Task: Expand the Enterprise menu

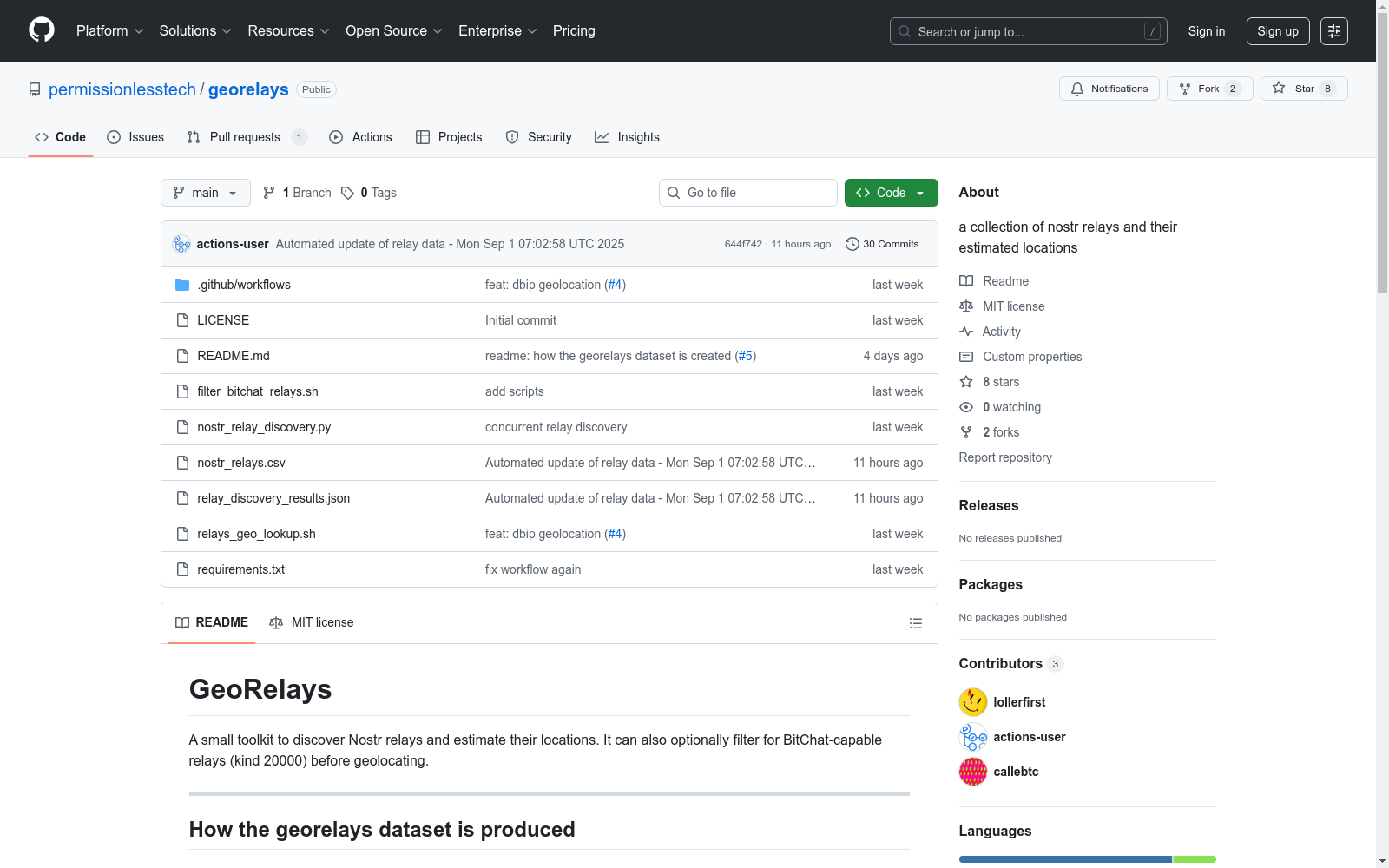Action: pos(497,31)
